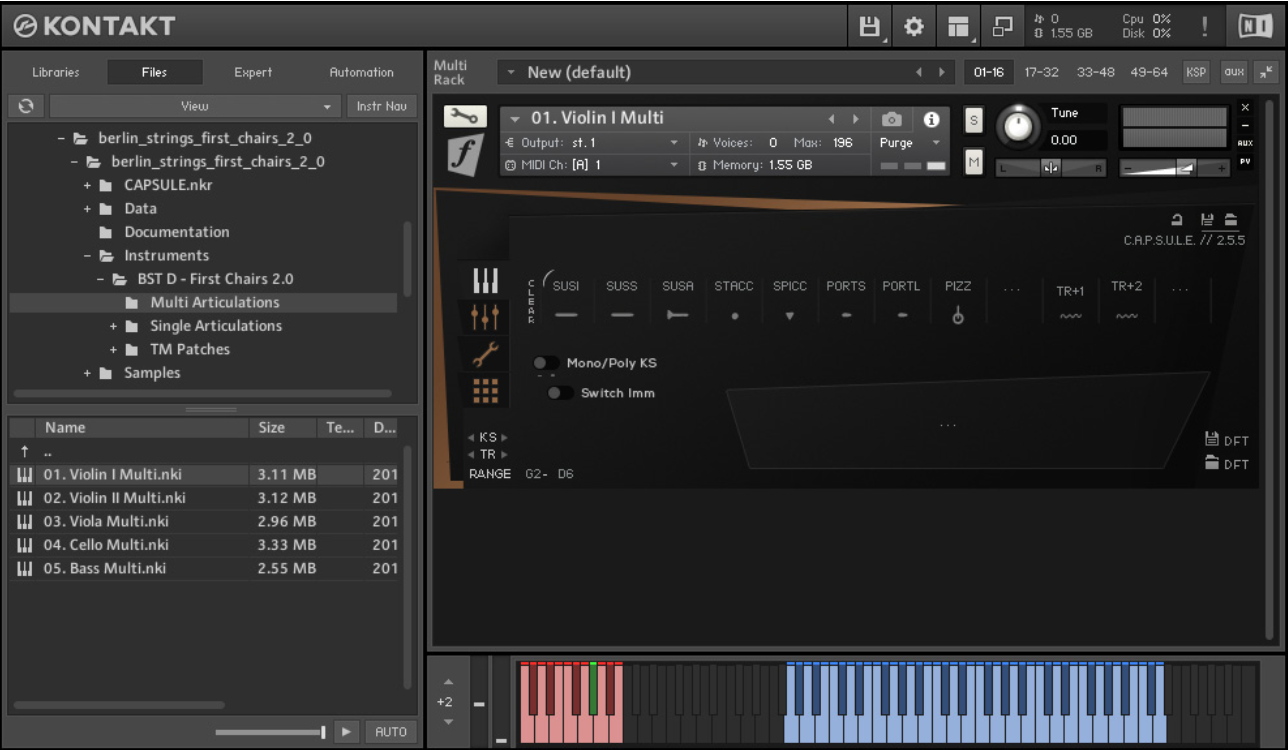Viewport: 1288px width, 750px height.
Task: Switch to the Libraries tab
Action: pos(56,72)
